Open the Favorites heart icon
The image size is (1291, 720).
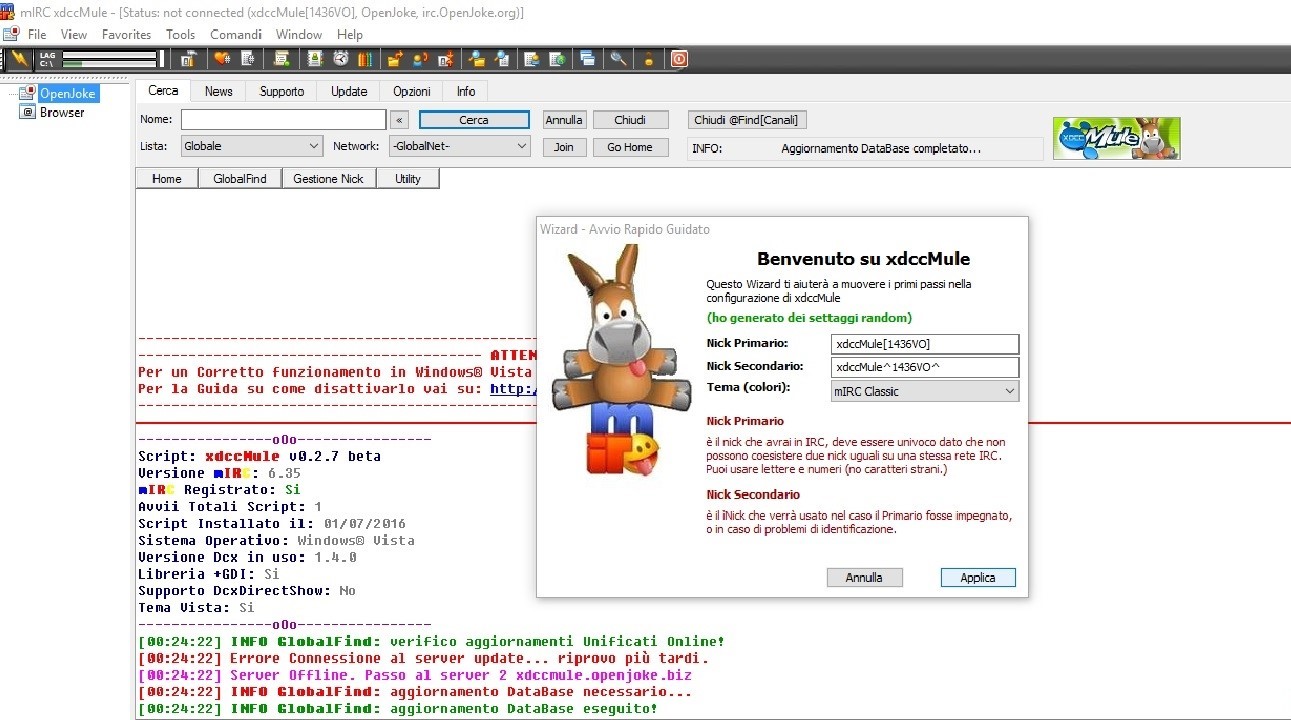(222, 59)
